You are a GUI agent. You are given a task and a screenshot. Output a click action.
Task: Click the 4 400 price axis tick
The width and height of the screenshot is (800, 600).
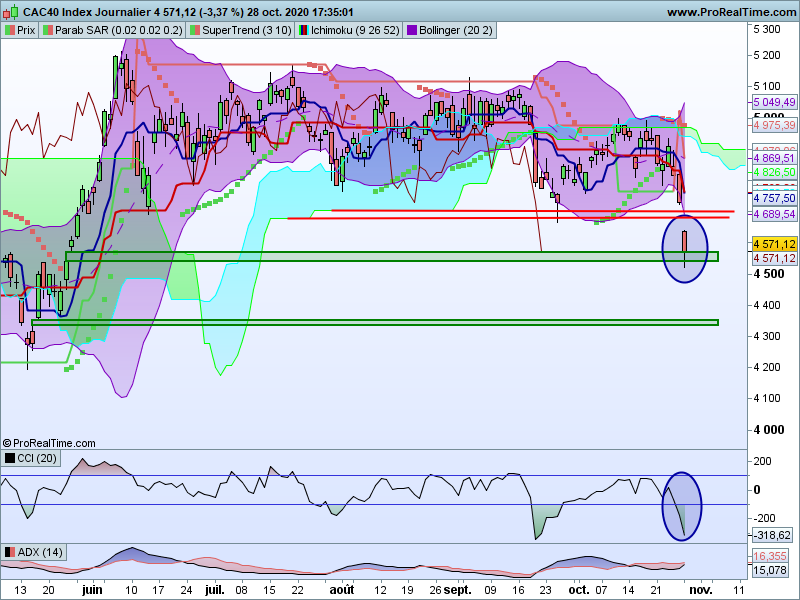[x=767, y=305]
